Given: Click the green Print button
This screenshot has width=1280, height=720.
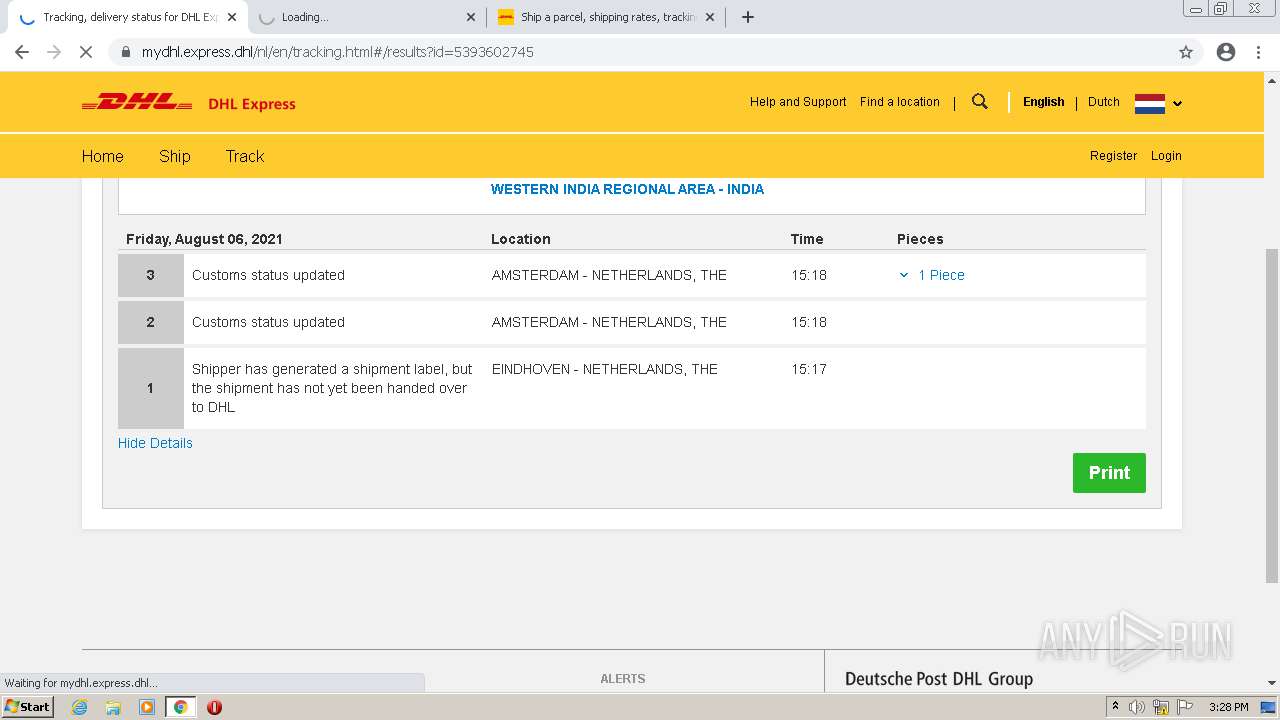Looking at the screenshot, I should coord(1109,473).
